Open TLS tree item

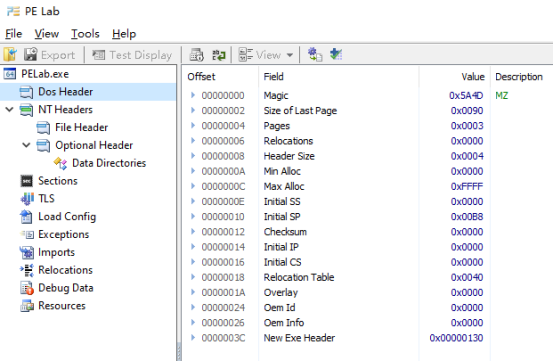pos(46,198)
